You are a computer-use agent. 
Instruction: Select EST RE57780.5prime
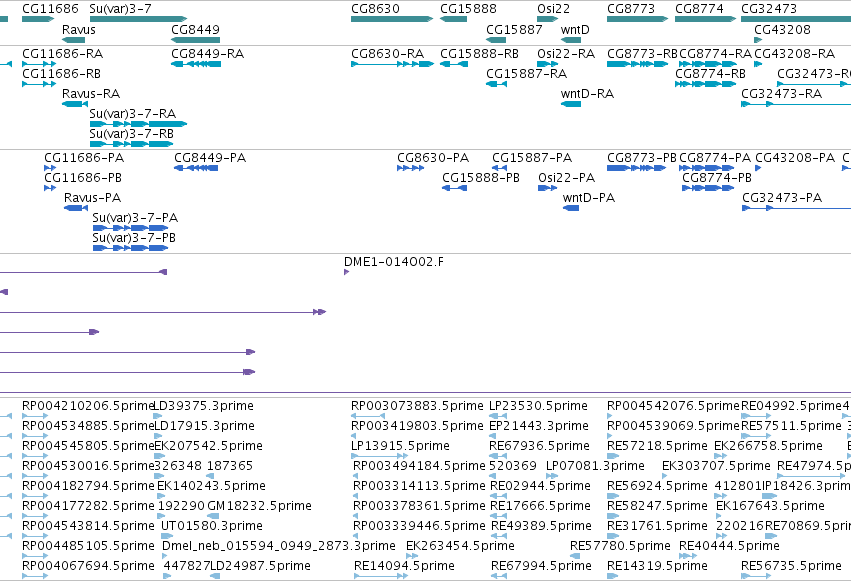pos(575,556)
